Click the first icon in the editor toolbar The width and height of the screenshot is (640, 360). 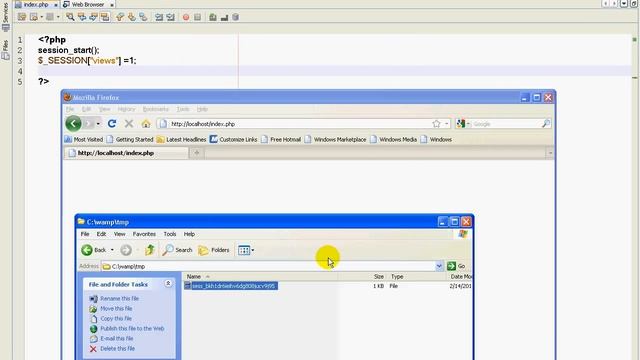click(x=22, y=17)
